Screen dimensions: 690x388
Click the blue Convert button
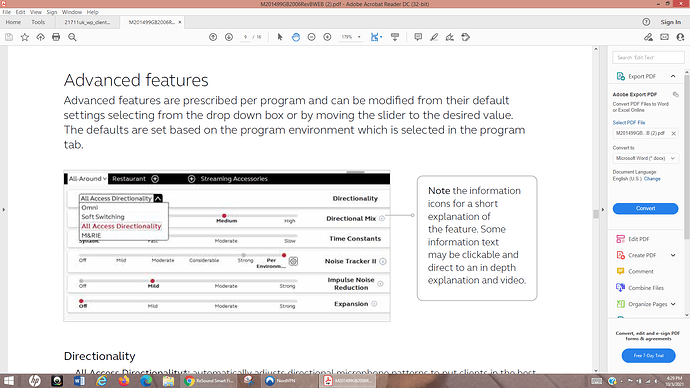(x=646, y=209)
